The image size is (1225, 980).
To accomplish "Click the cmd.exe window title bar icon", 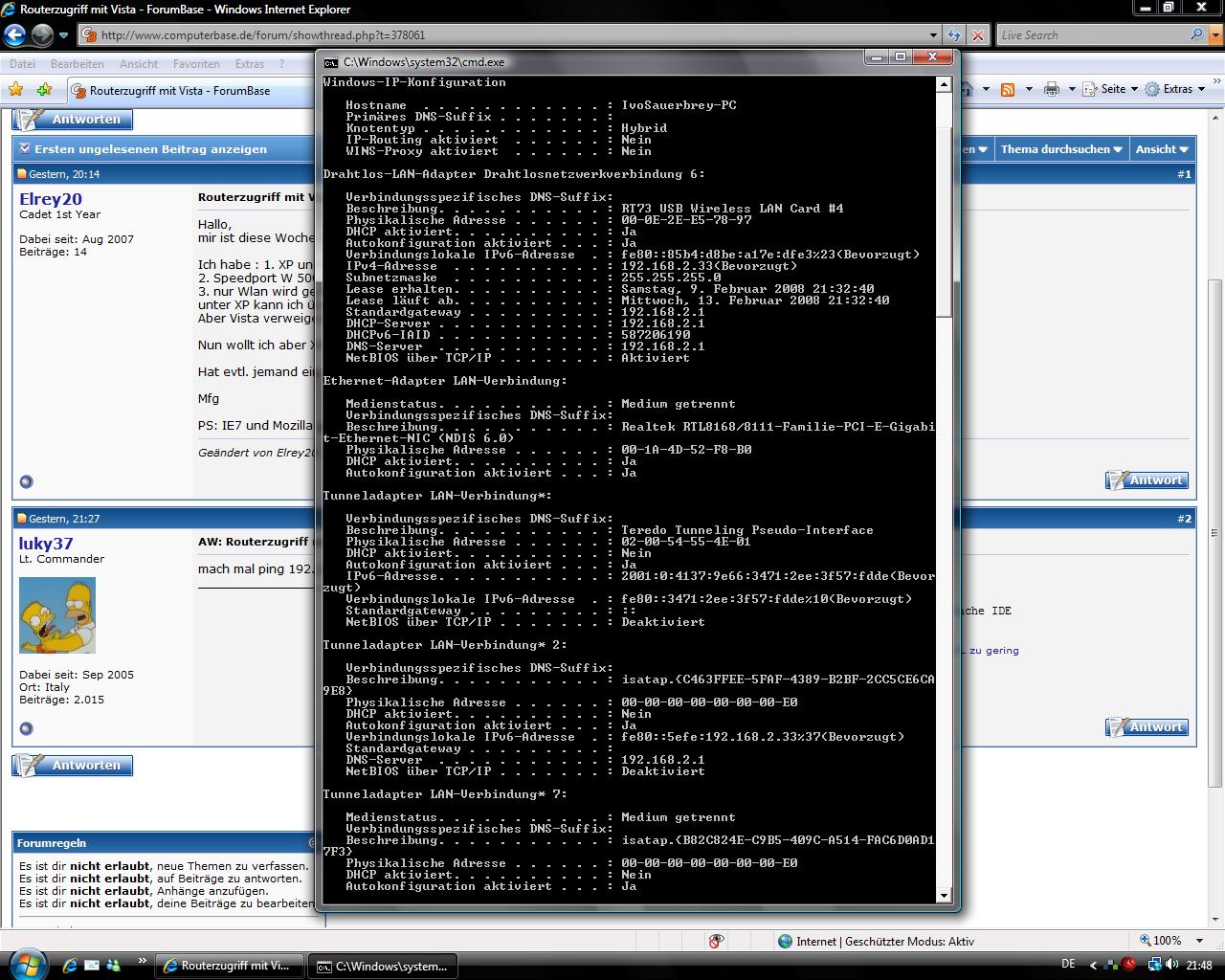I will click(330, 61).
